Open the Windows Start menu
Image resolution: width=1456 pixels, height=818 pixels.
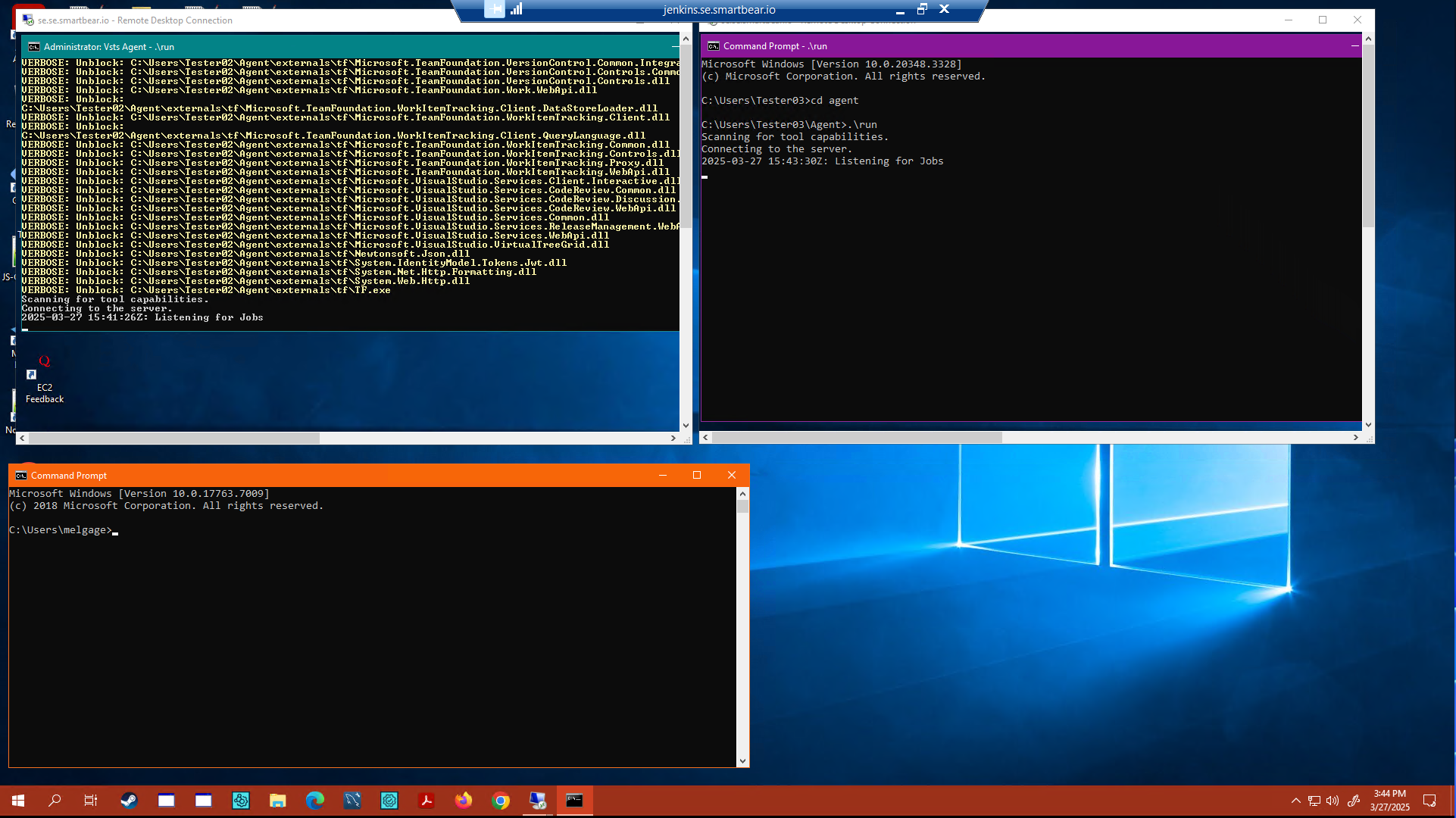coord(17,801)
